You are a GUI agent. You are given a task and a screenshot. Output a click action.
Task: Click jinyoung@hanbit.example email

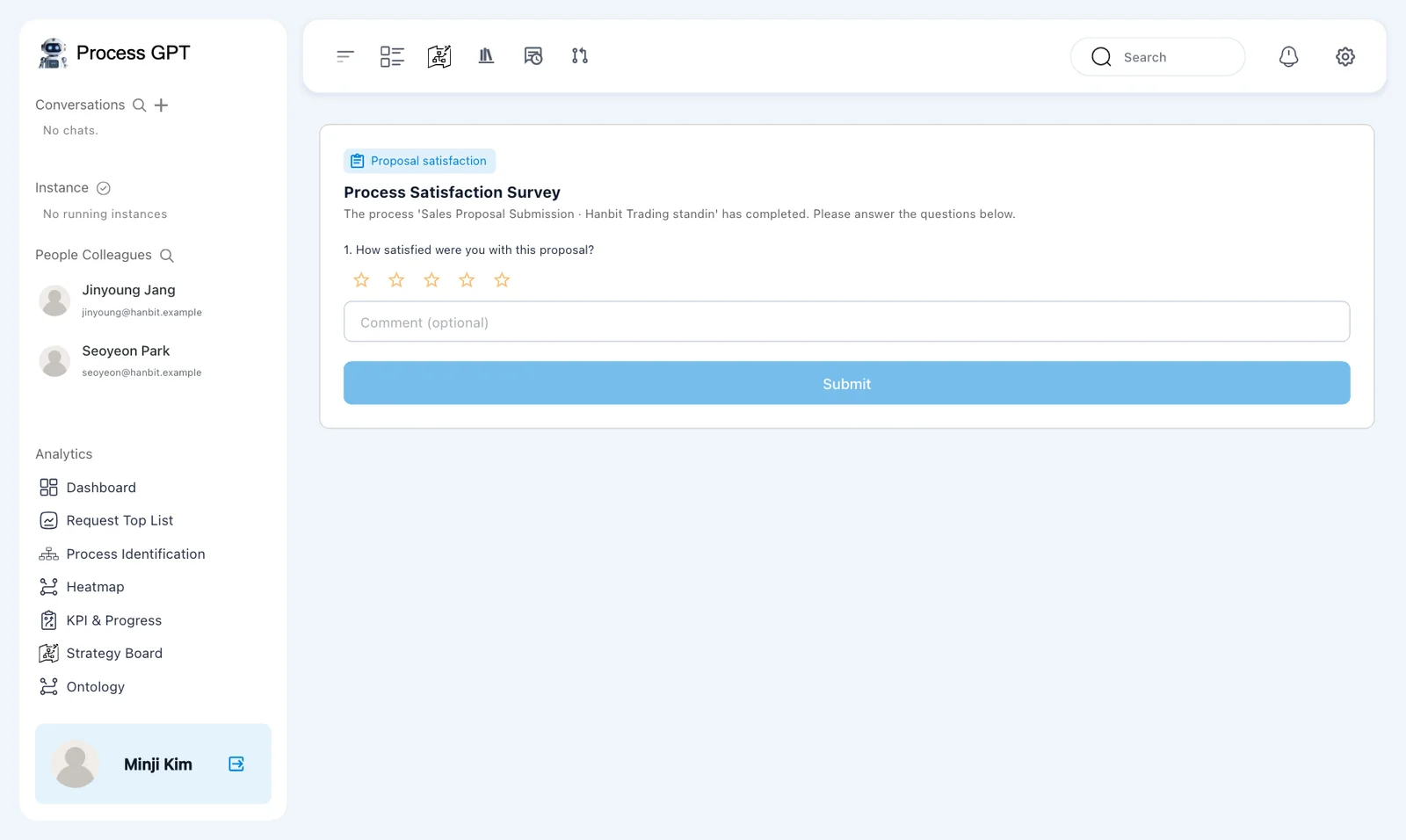pos(141,312)
